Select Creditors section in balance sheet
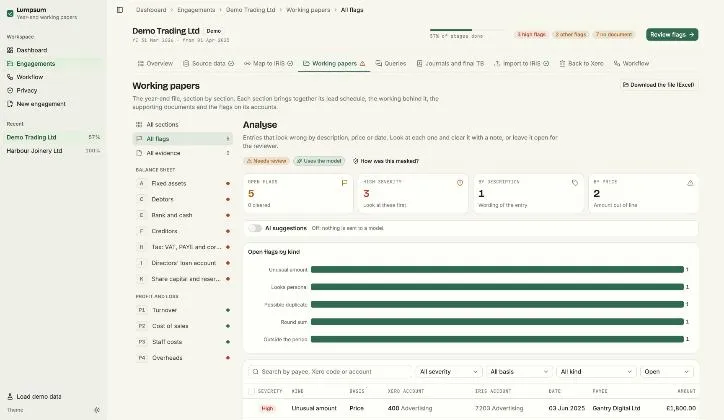 point(183,231)
